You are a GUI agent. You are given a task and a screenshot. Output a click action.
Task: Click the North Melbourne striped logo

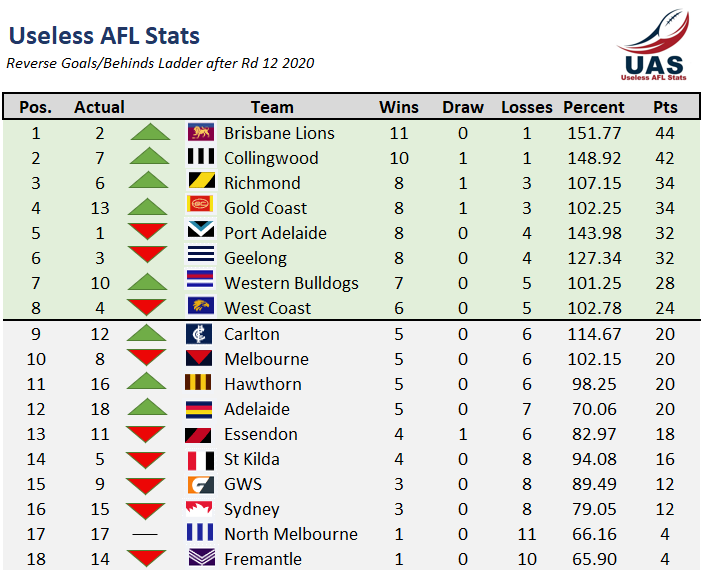click(x=201, y=532)
